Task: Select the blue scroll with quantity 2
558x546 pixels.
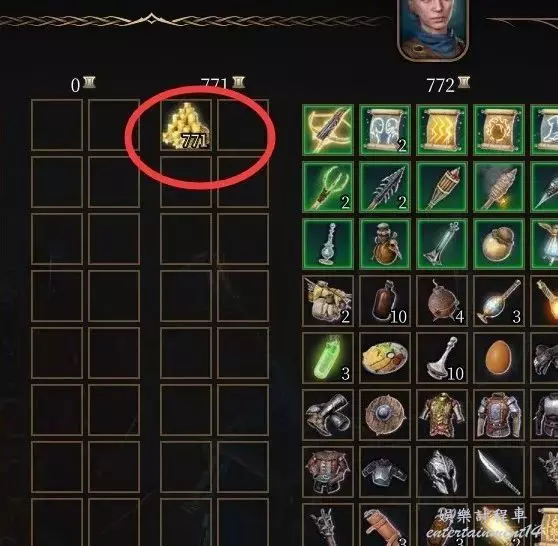Action: tap(385, 130)
